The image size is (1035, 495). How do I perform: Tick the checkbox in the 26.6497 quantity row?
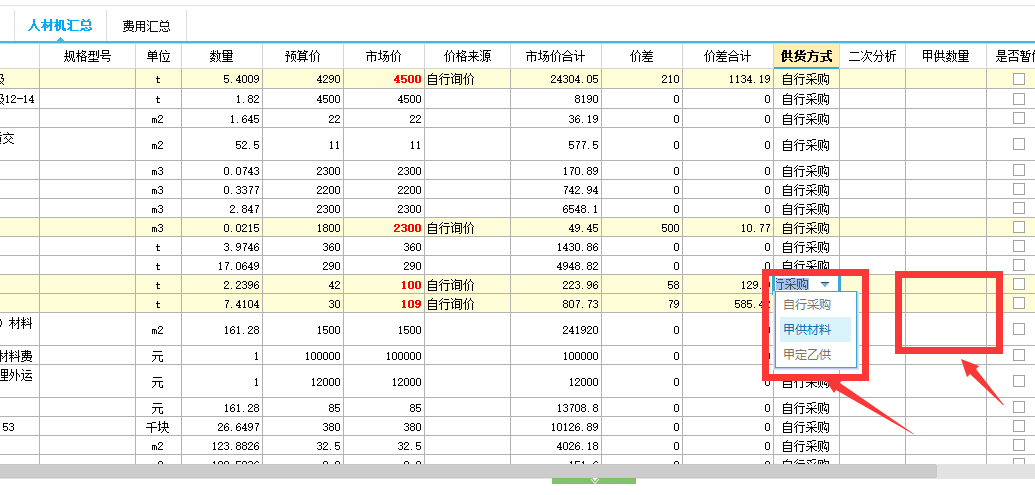[1018, 426]
